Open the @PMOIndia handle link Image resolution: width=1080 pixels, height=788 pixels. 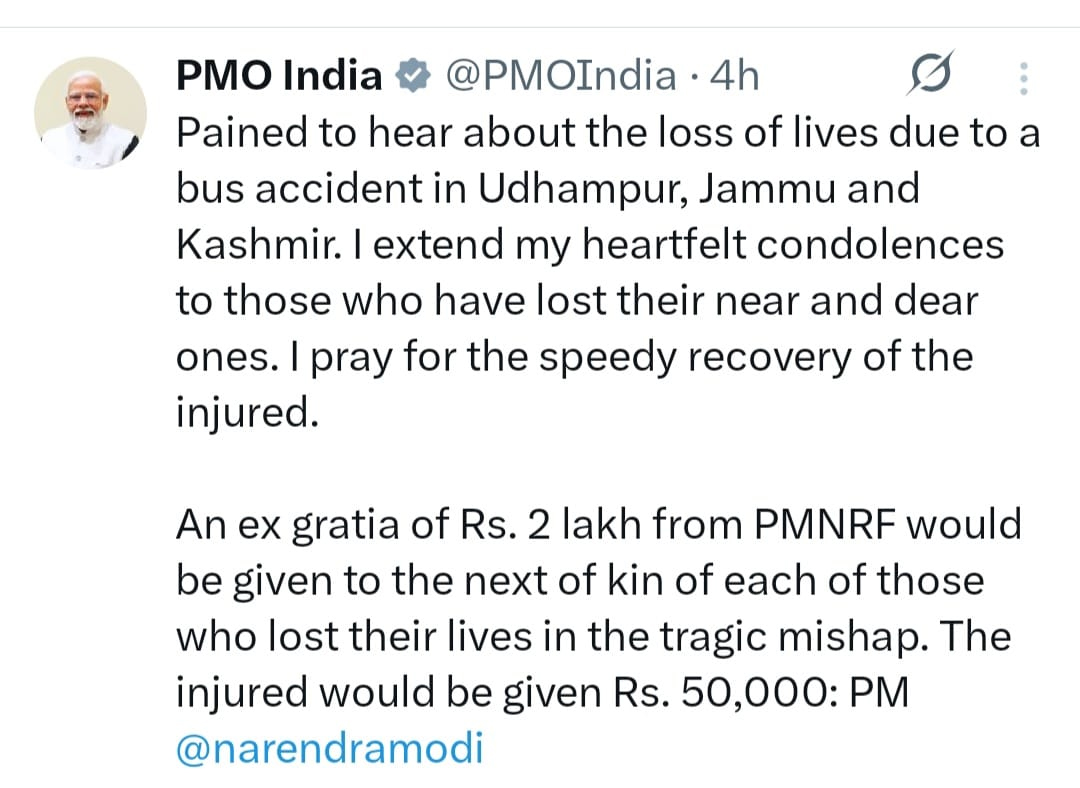559,76
